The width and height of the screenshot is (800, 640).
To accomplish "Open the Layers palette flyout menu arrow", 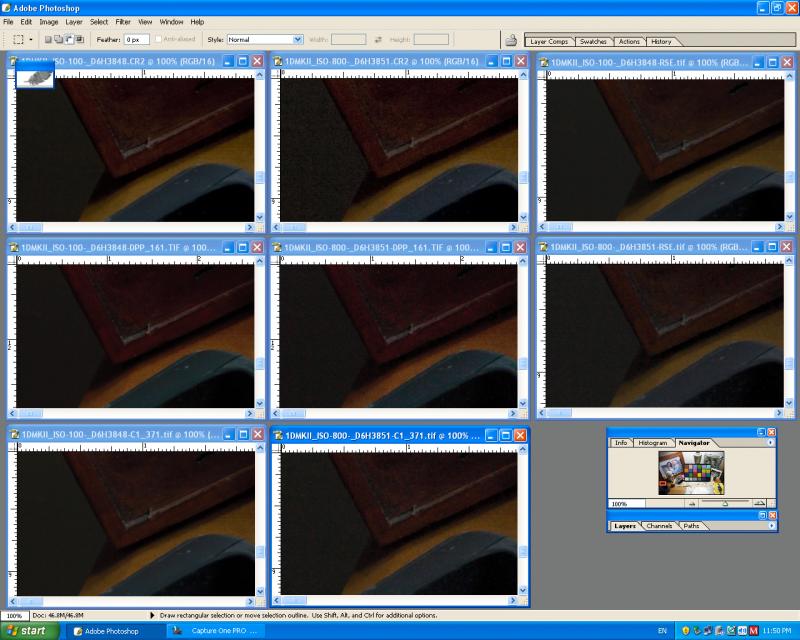I will 771,525.
